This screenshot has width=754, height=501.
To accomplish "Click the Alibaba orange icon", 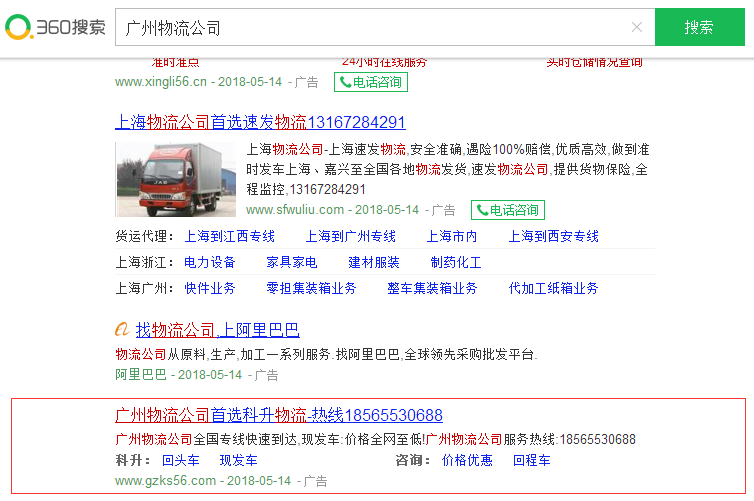I will [122, 330].
